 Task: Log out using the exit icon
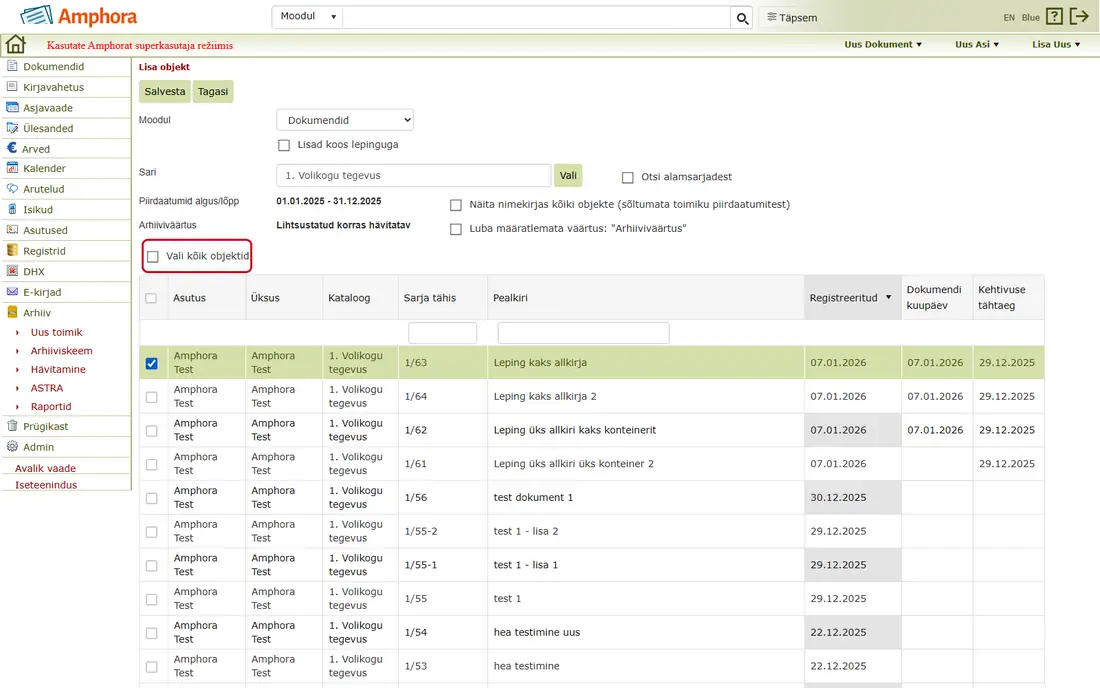point(1079,17)
